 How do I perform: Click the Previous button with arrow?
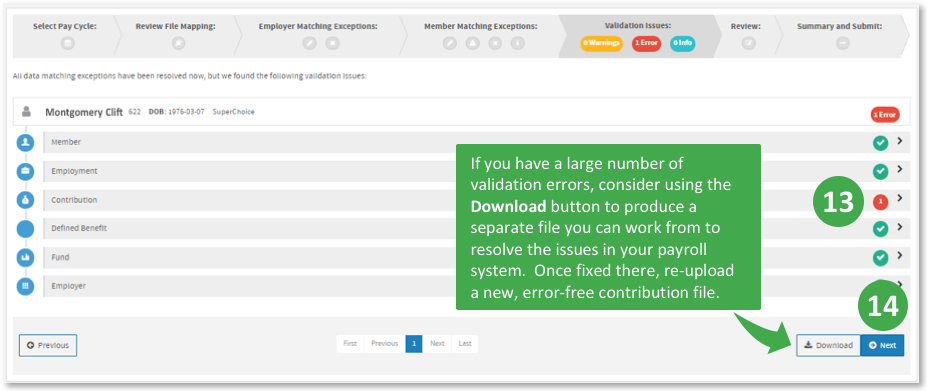(x=48, y=345)
